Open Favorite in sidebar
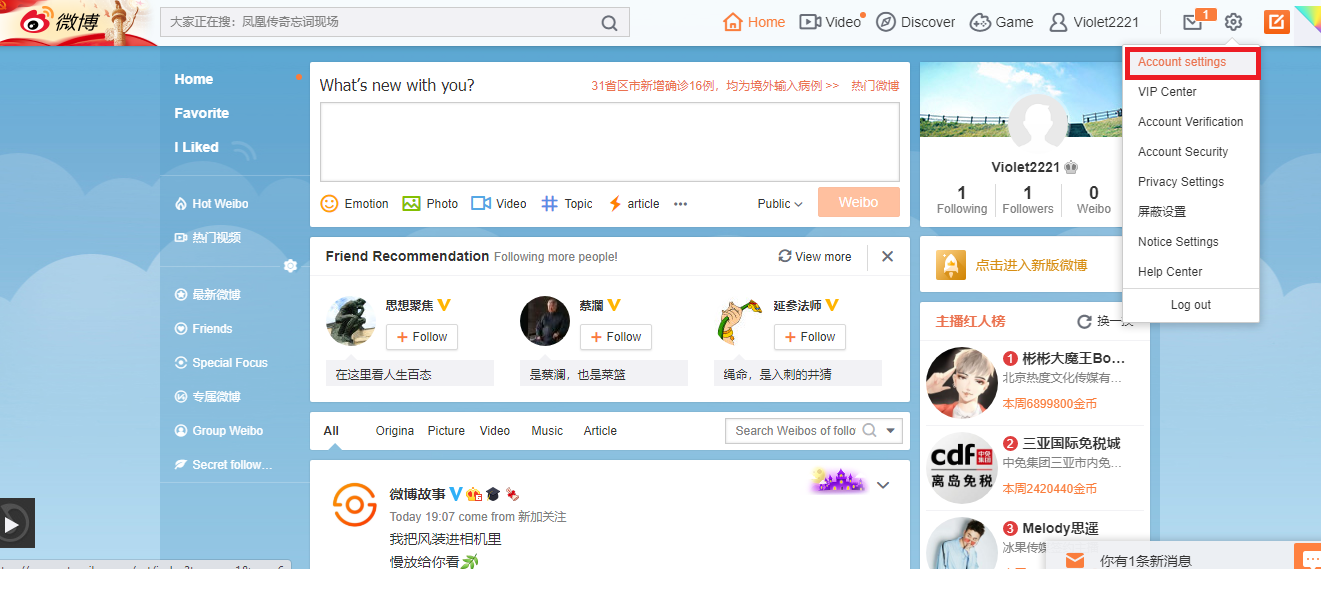The image size is (1321, 605). [202, 113]
